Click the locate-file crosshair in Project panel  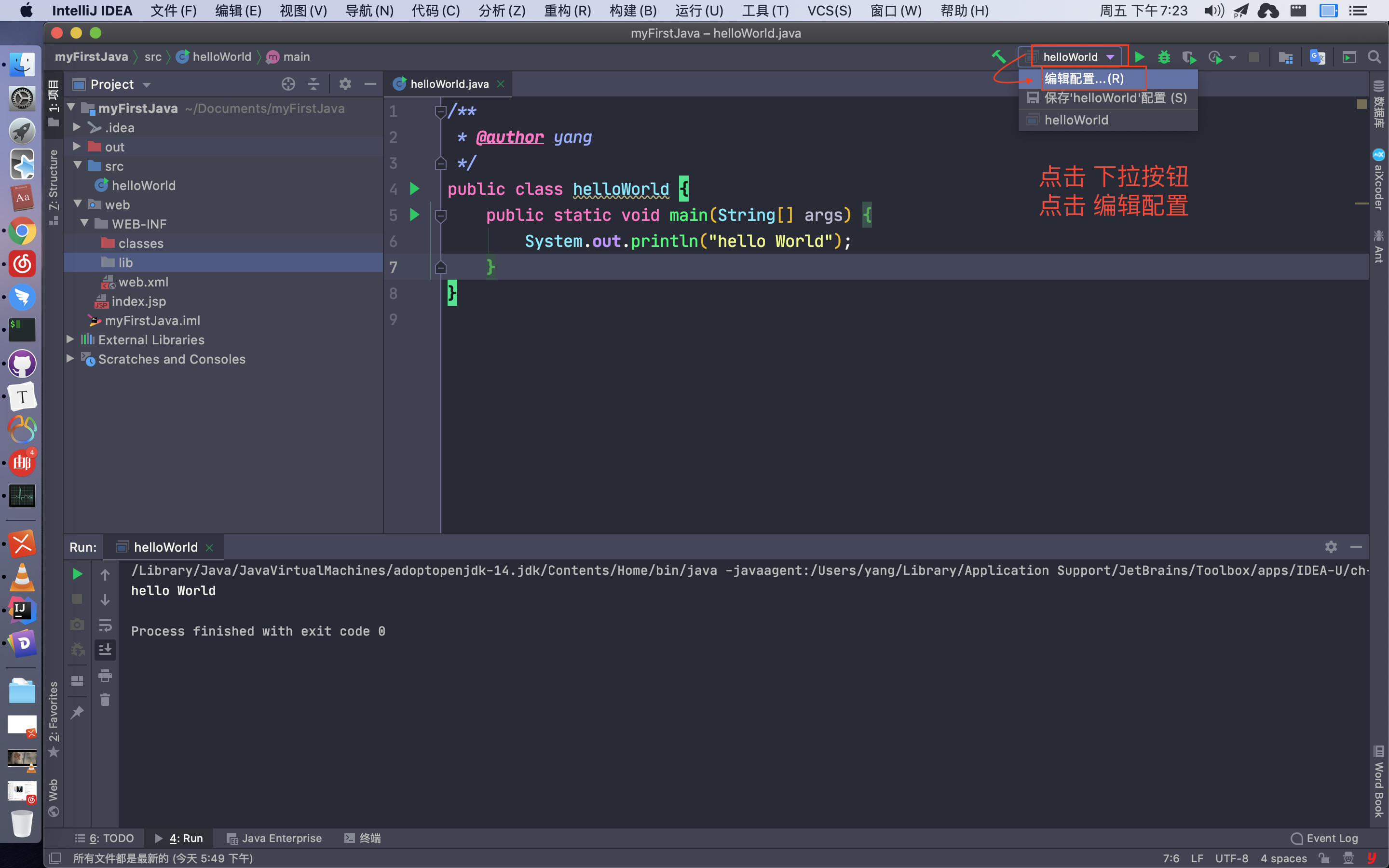[x=288, y=84]
